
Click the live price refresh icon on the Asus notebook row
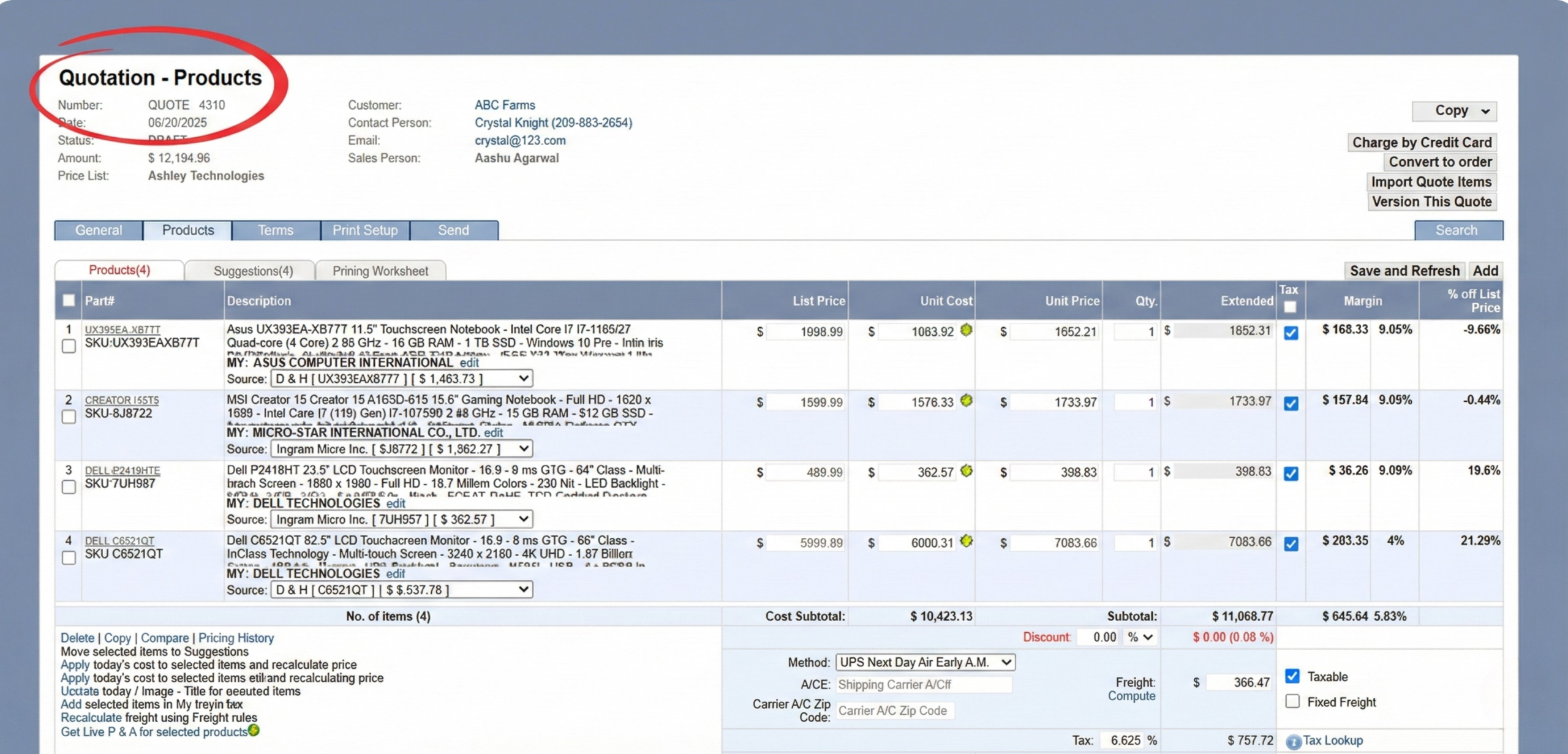click(967, 331)
